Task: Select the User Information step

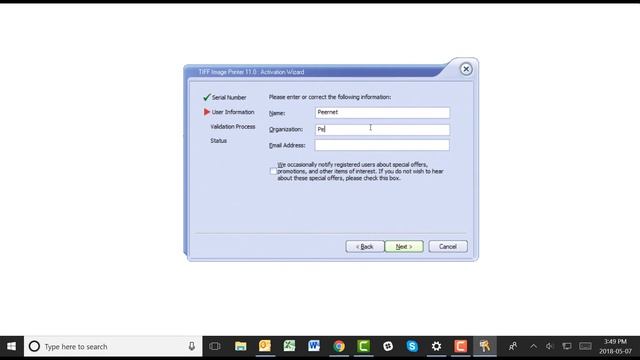Action: [233, 112]
